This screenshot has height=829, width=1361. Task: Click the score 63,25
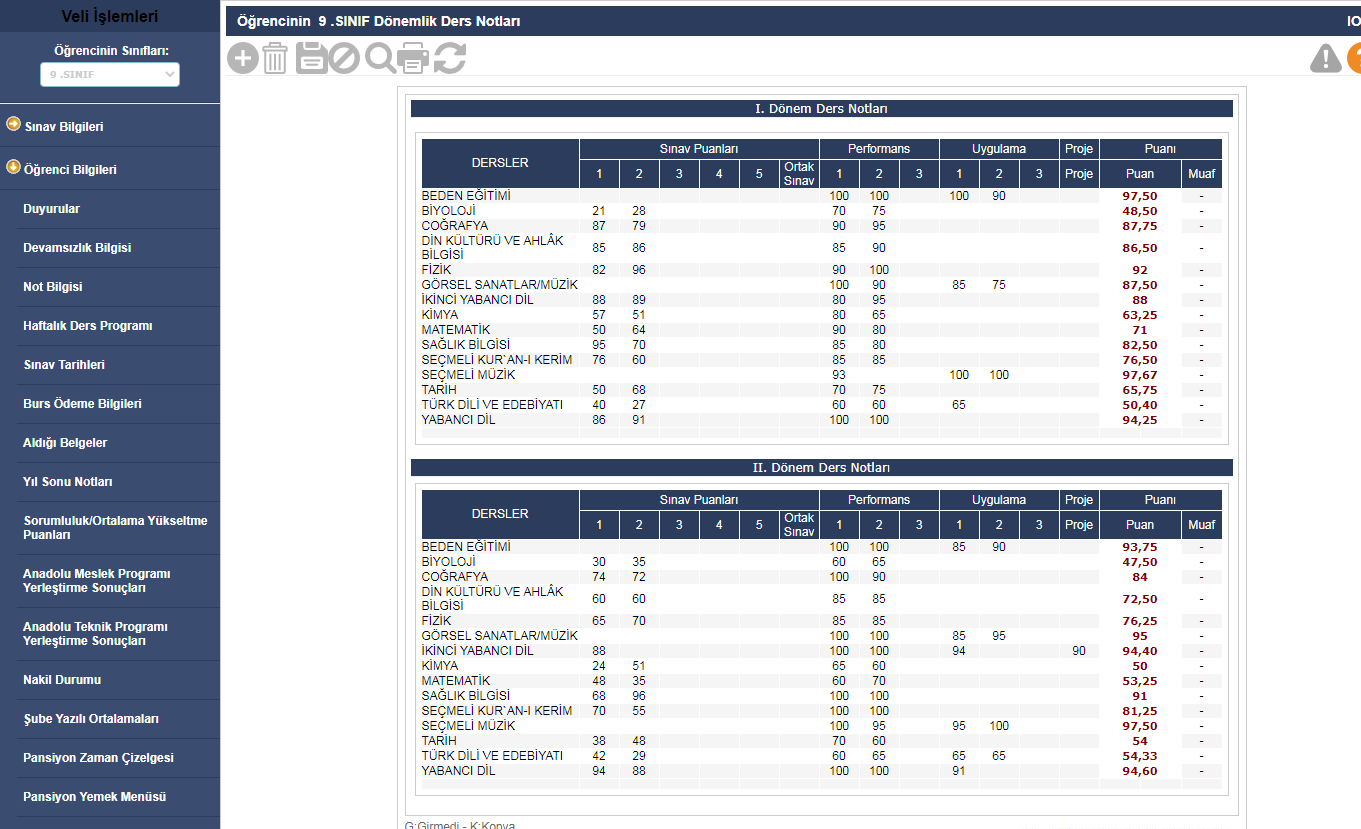pos(1140,315)
